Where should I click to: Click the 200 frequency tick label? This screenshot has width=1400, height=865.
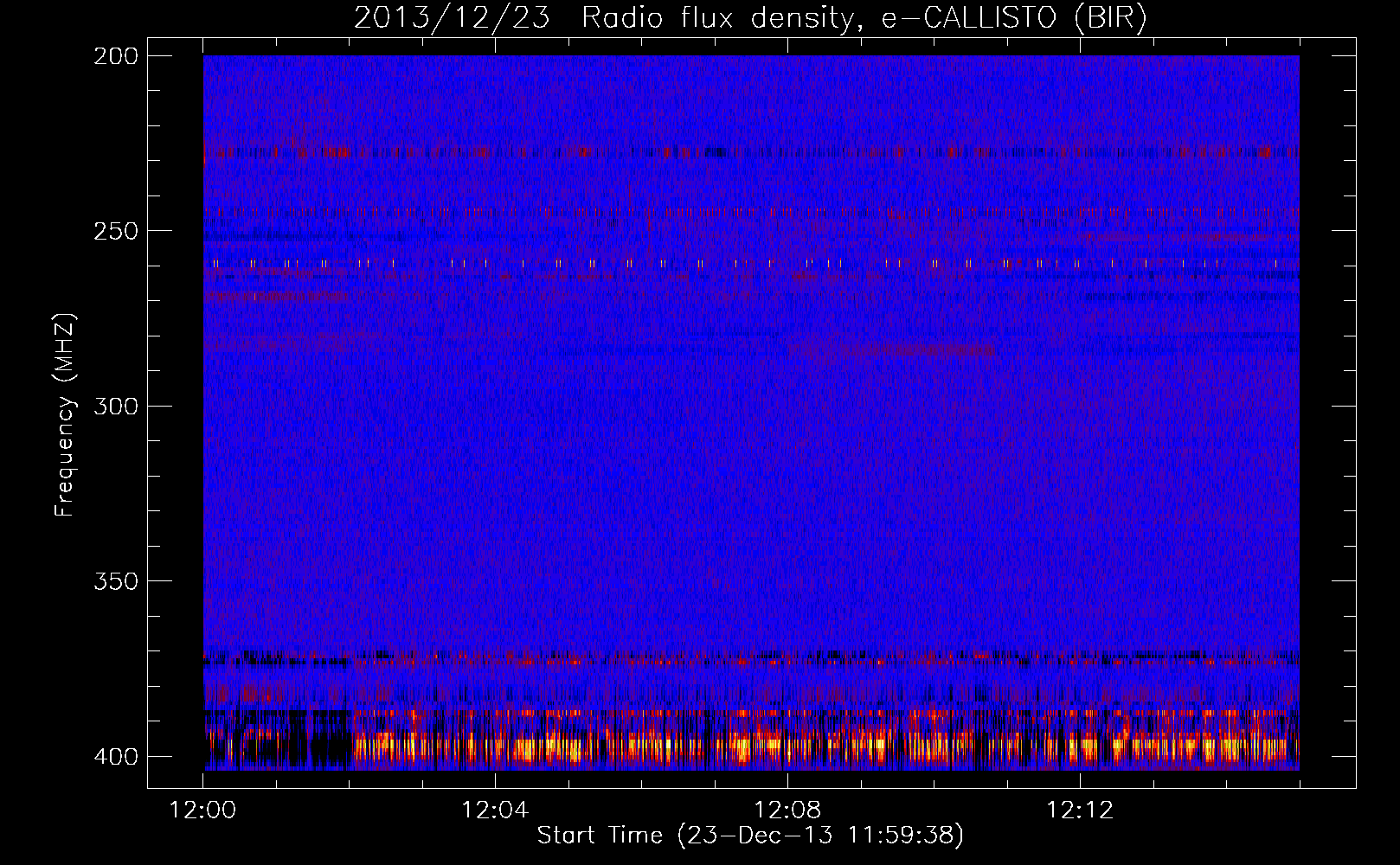pyautogui.click(x=116, y=56)
